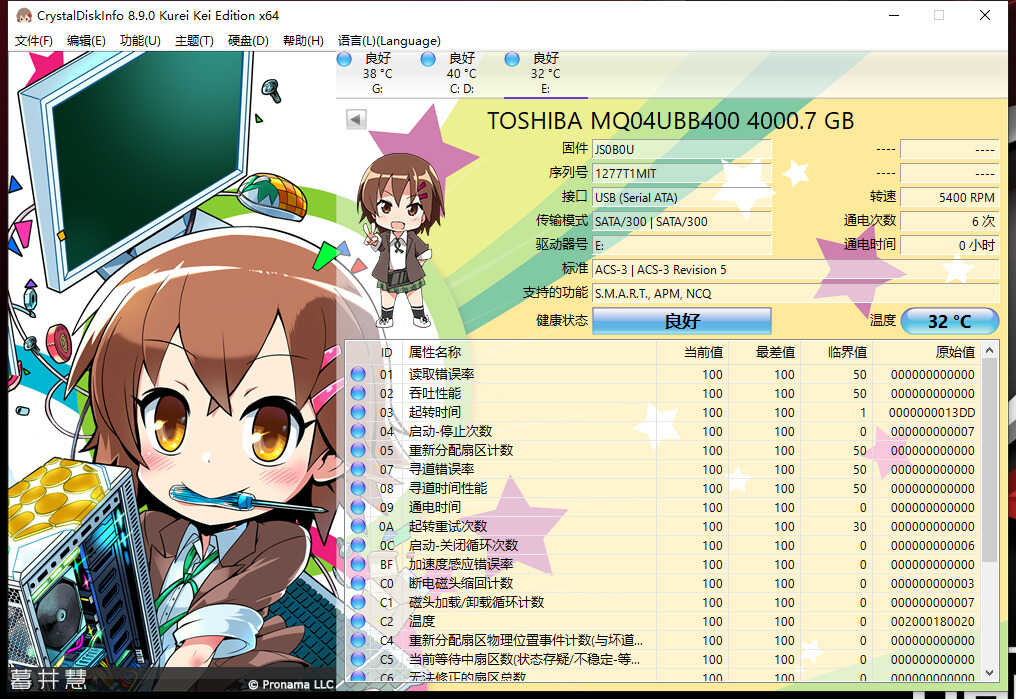Click the status orb for attribute 03 起转时间

(358, 413)
